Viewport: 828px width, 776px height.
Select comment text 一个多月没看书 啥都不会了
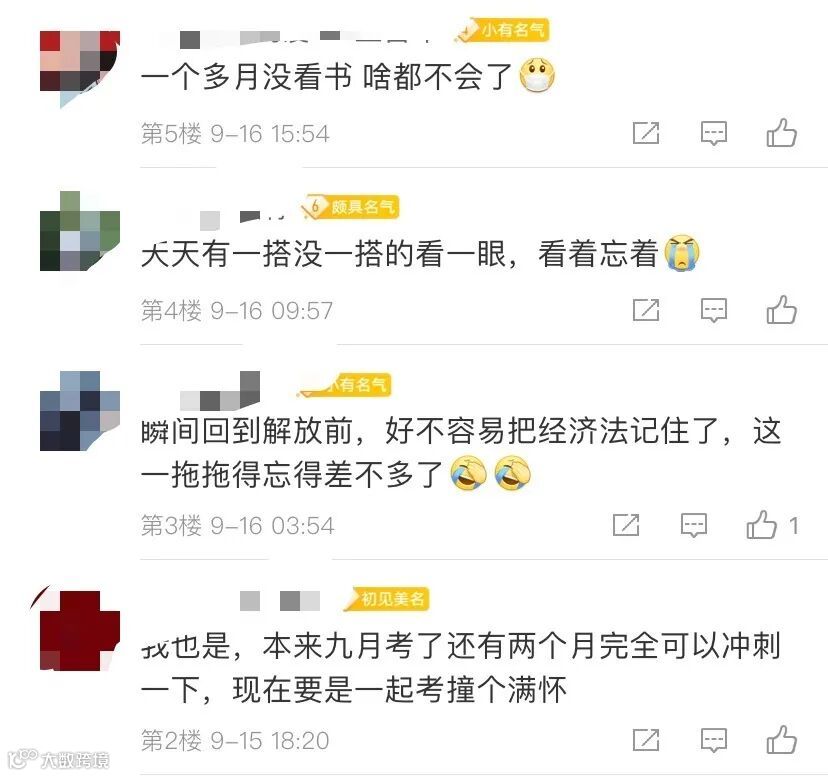[326, 77]
